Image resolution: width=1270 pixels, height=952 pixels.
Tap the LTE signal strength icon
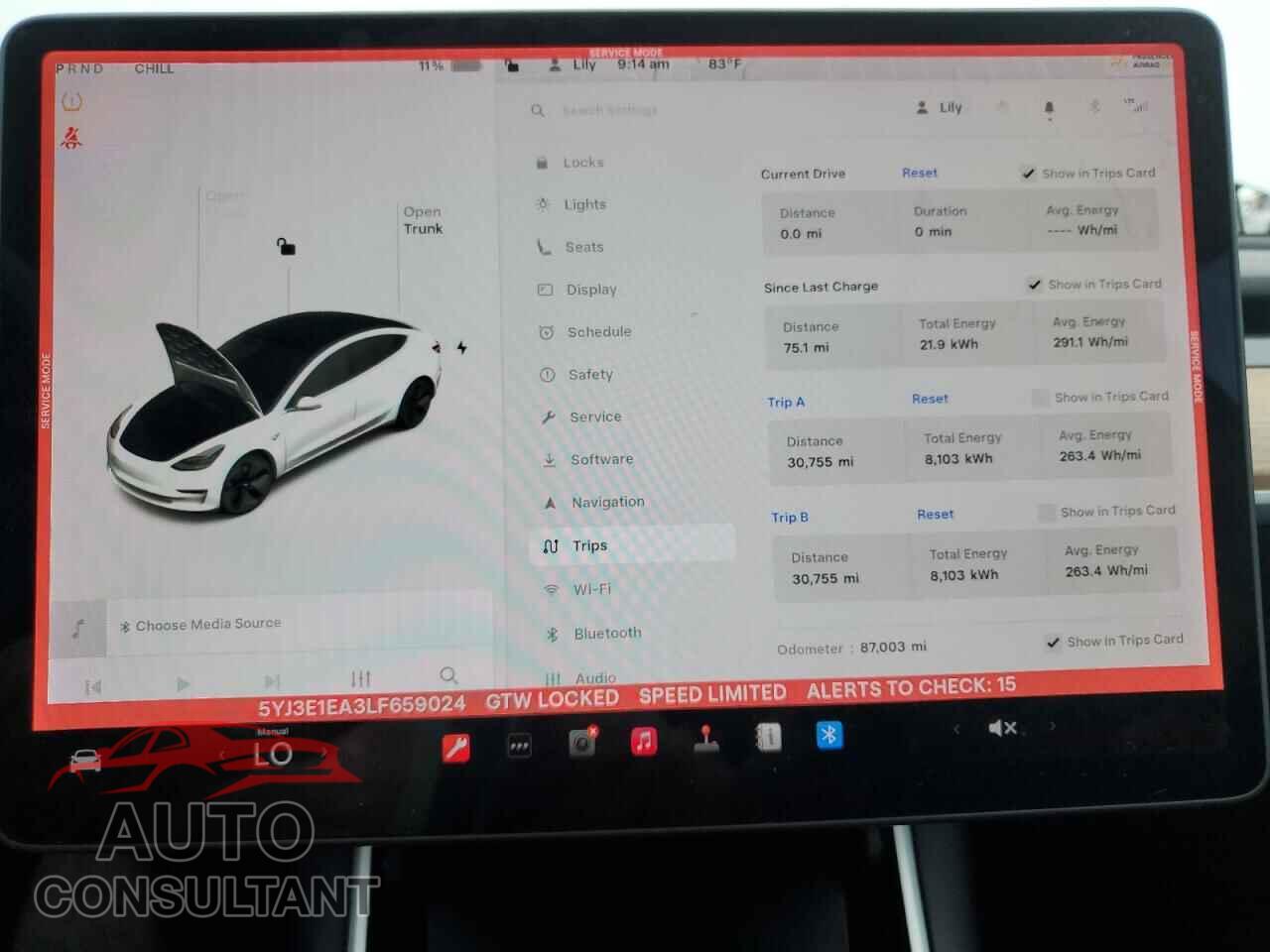tap(1137, 105)
